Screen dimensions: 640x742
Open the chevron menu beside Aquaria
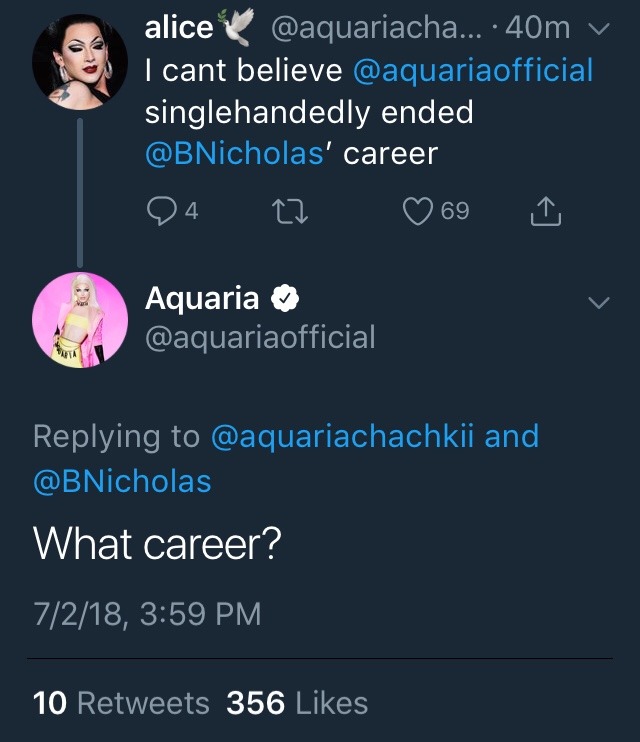(x=597, y=302)
